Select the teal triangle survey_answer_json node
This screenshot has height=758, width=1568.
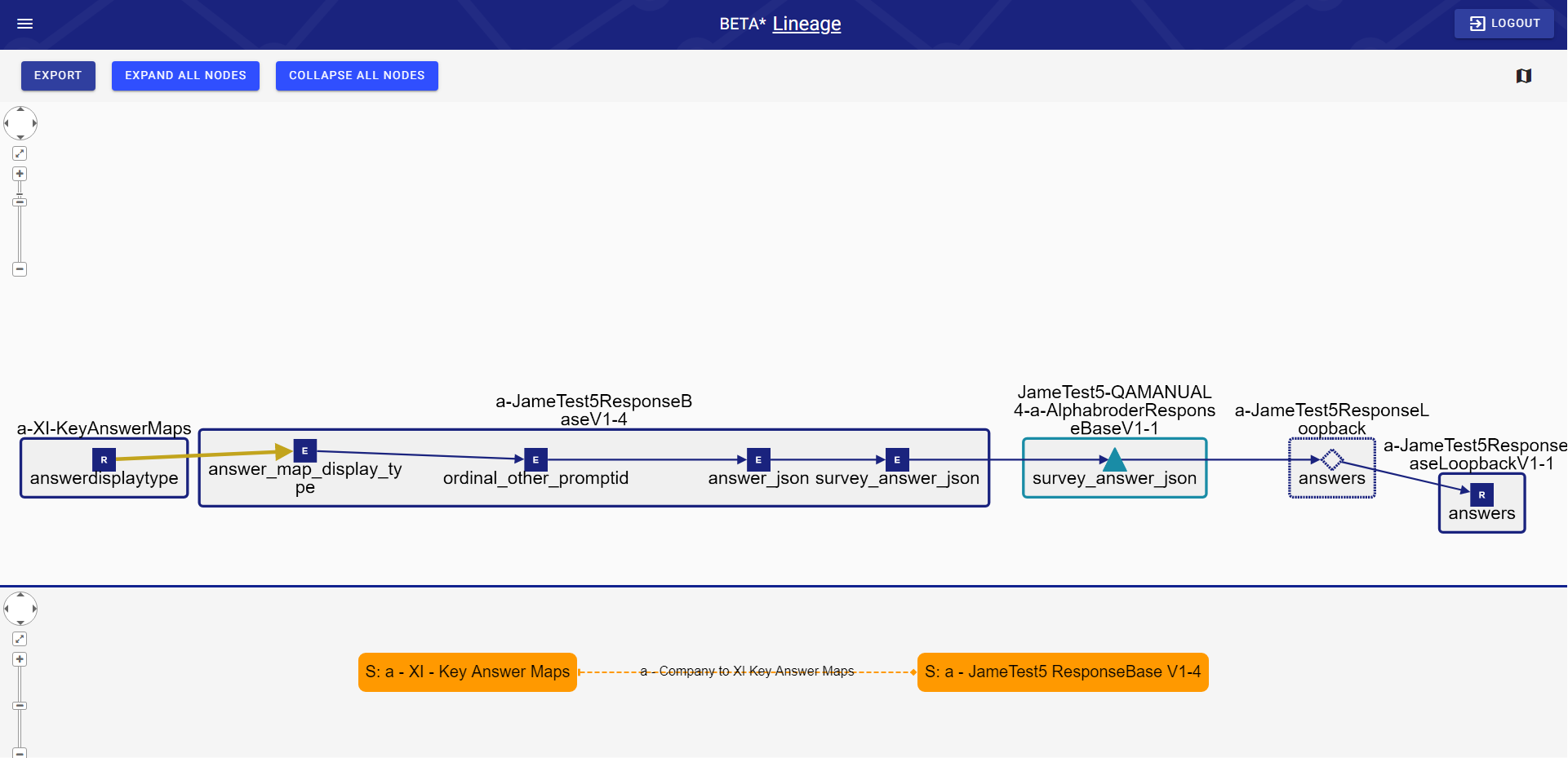1114,460
